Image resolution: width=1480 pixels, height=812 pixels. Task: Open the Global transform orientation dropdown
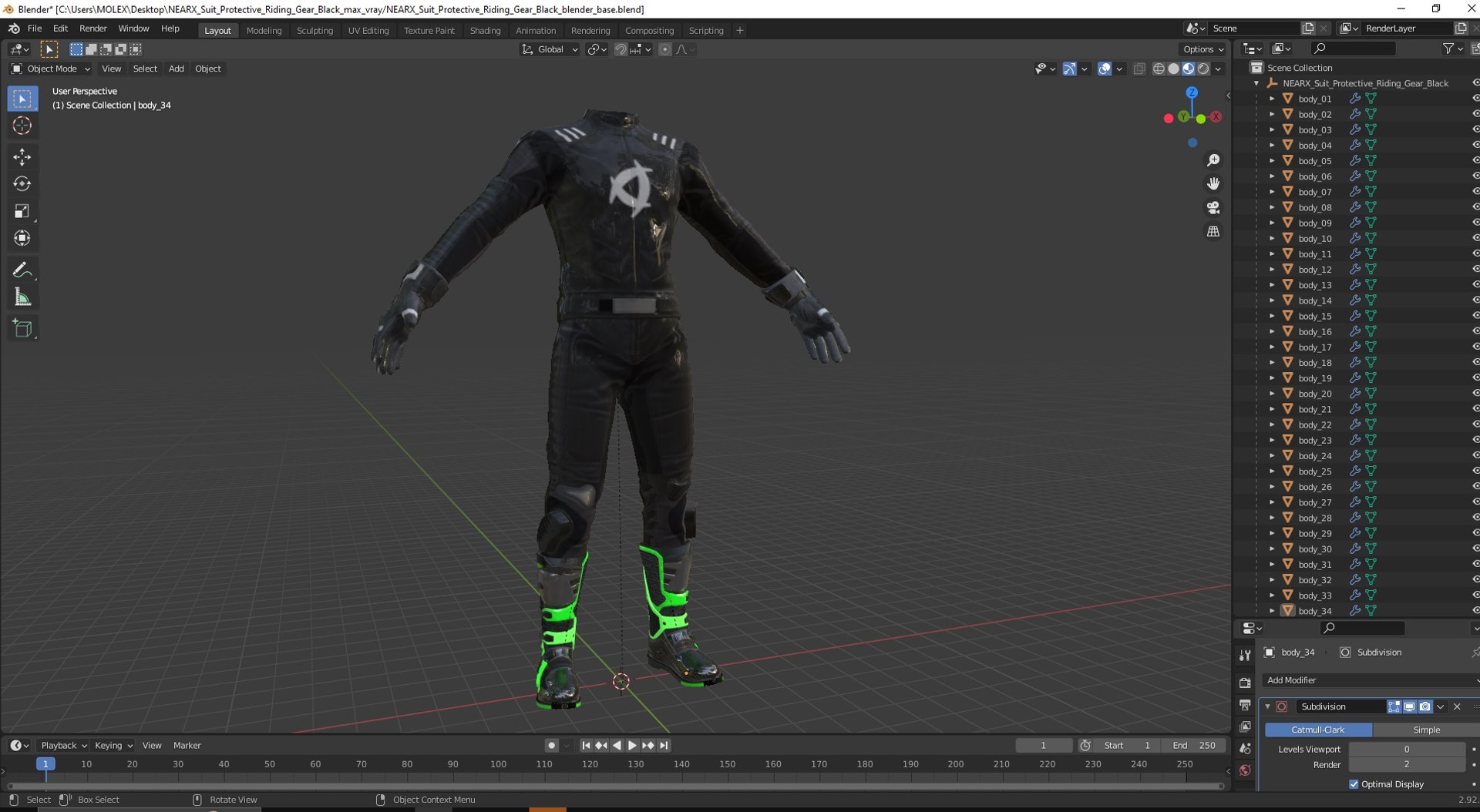(x=550, y=49)
